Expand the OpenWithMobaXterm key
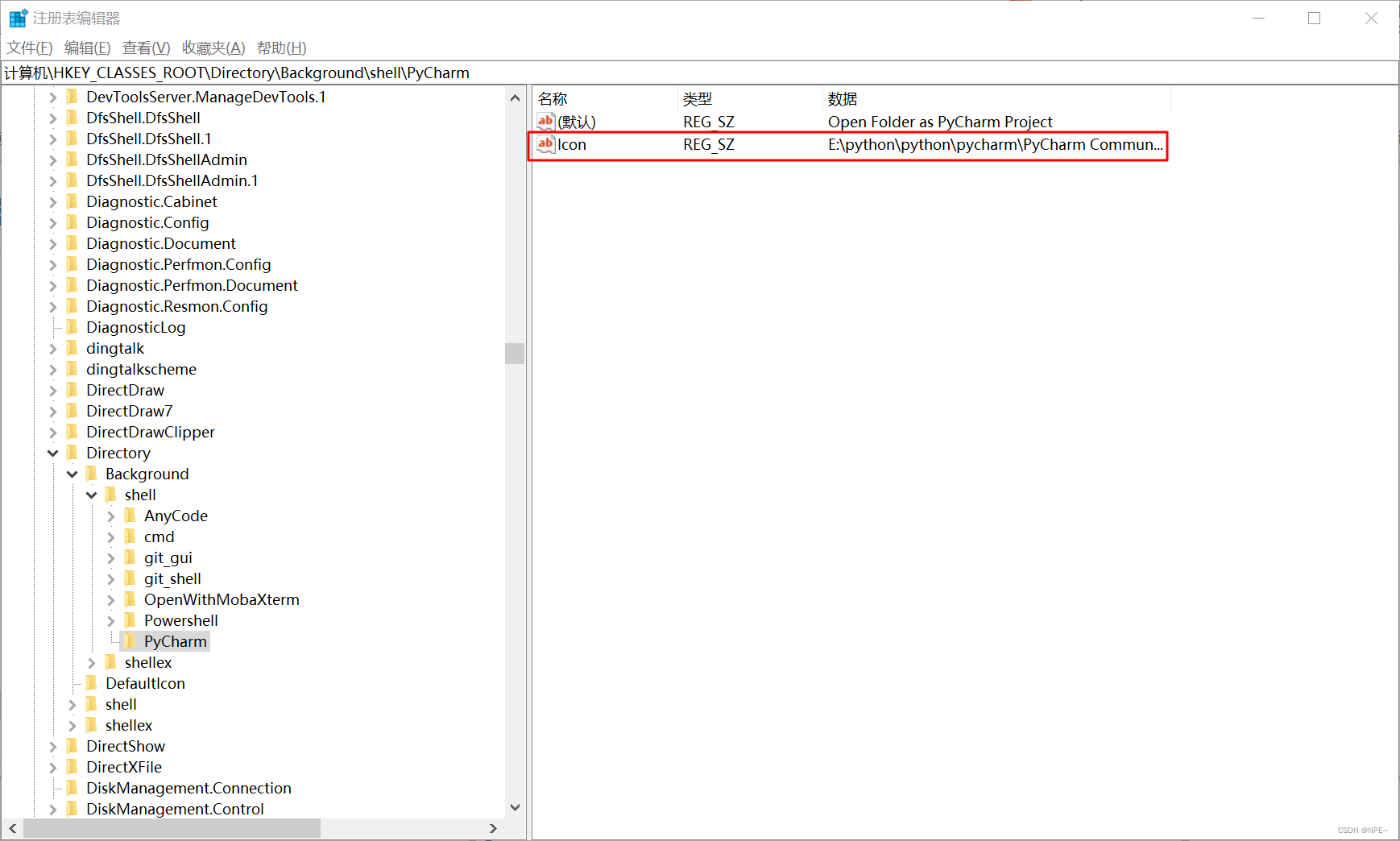Screen dimensions: 1400x841 pos(111,599)
